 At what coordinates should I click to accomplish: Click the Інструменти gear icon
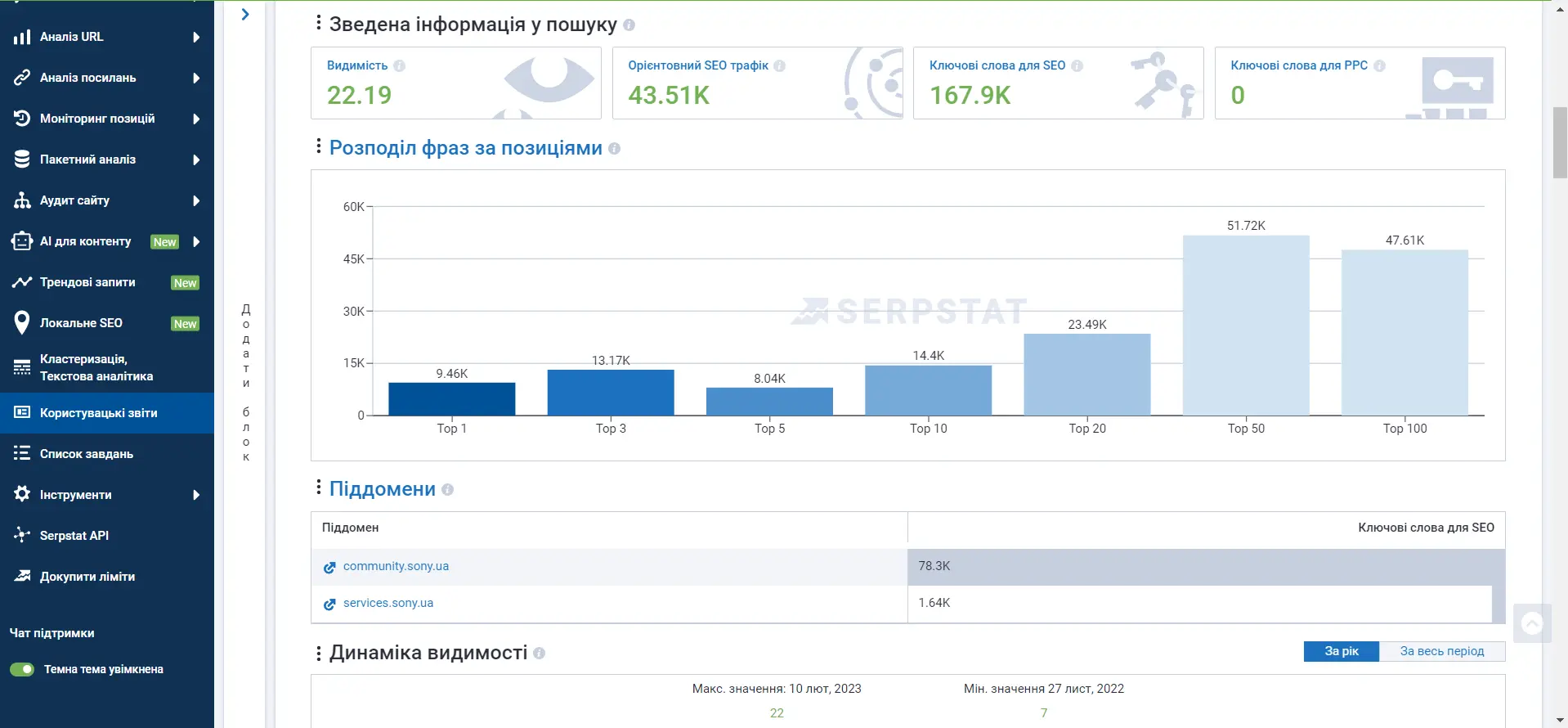tap(22, 495)
